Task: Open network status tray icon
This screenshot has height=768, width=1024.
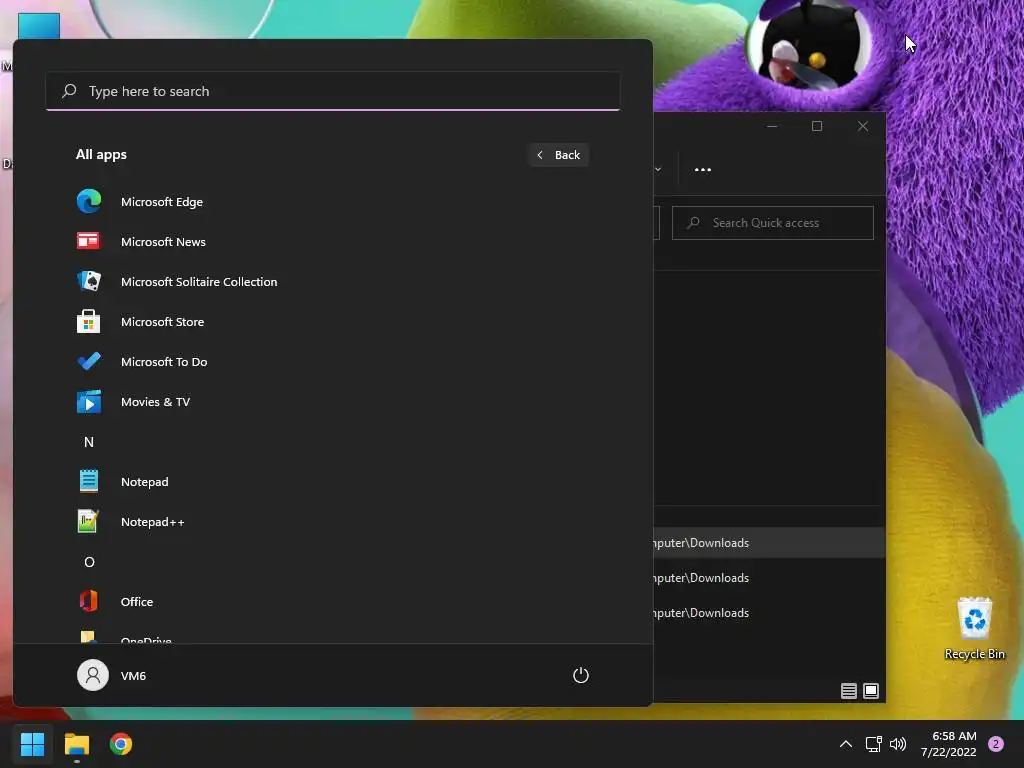Action: coord(873,744)
